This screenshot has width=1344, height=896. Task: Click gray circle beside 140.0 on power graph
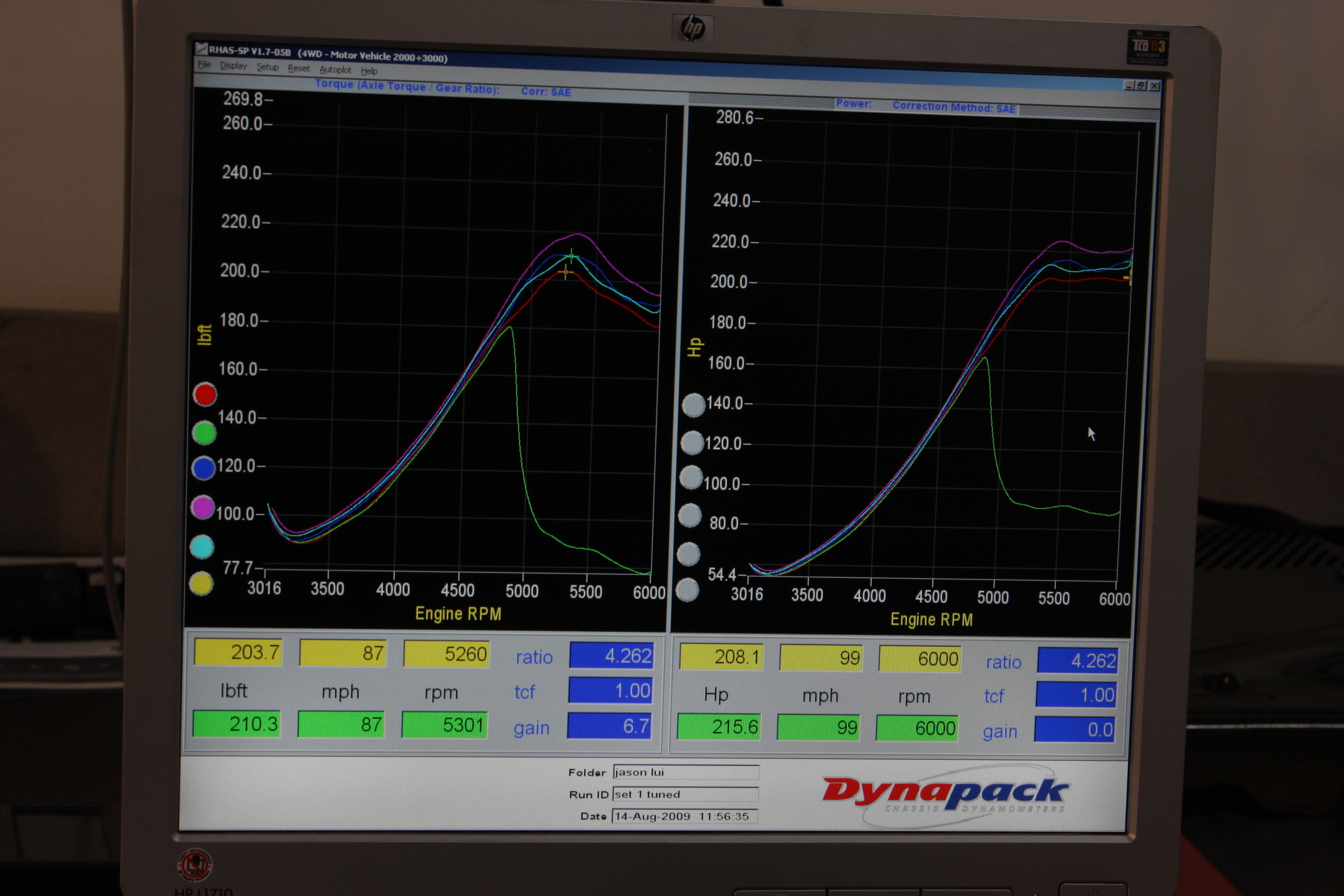694,405
